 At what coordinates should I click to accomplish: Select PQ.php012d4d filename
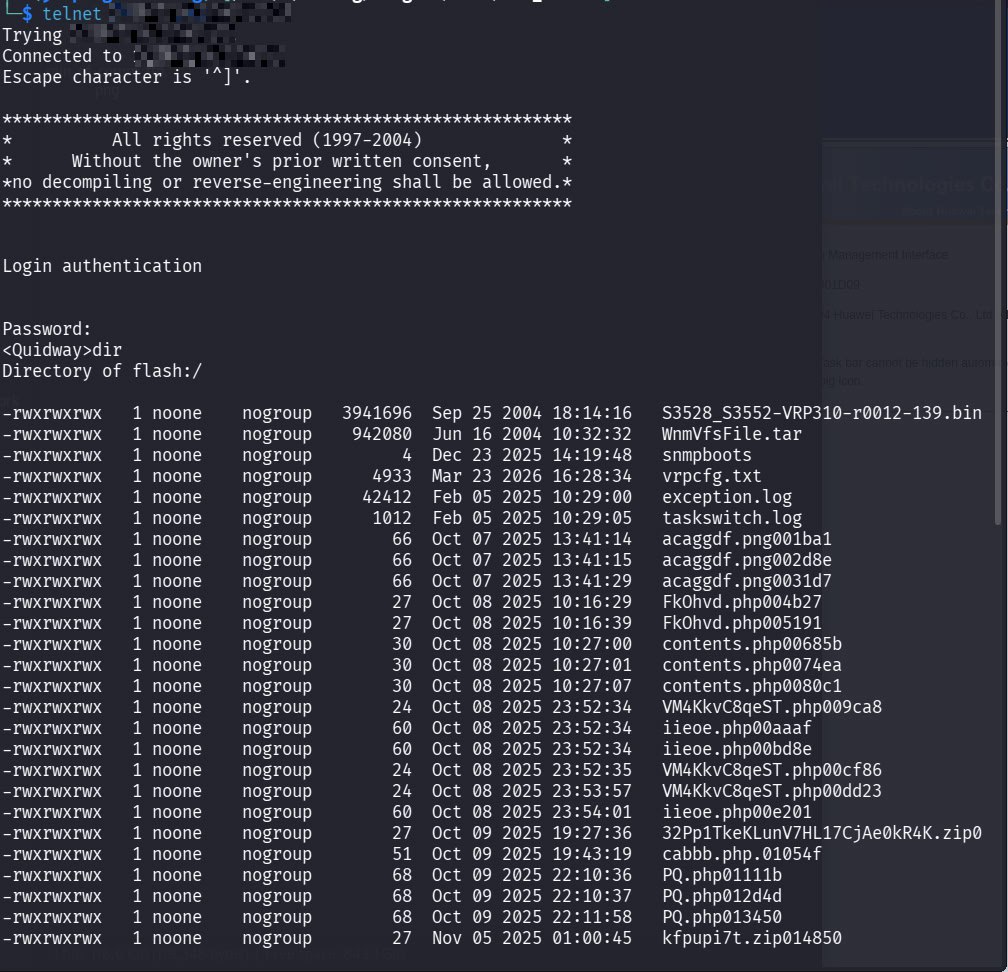pyautogui.click(x=722, y=896)
